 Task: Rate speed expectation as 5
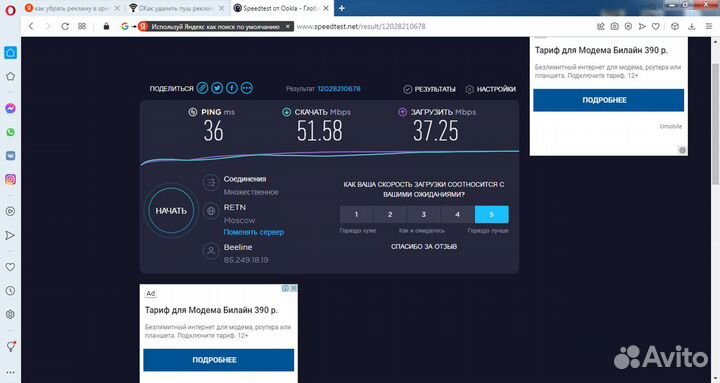pos(491,214)
